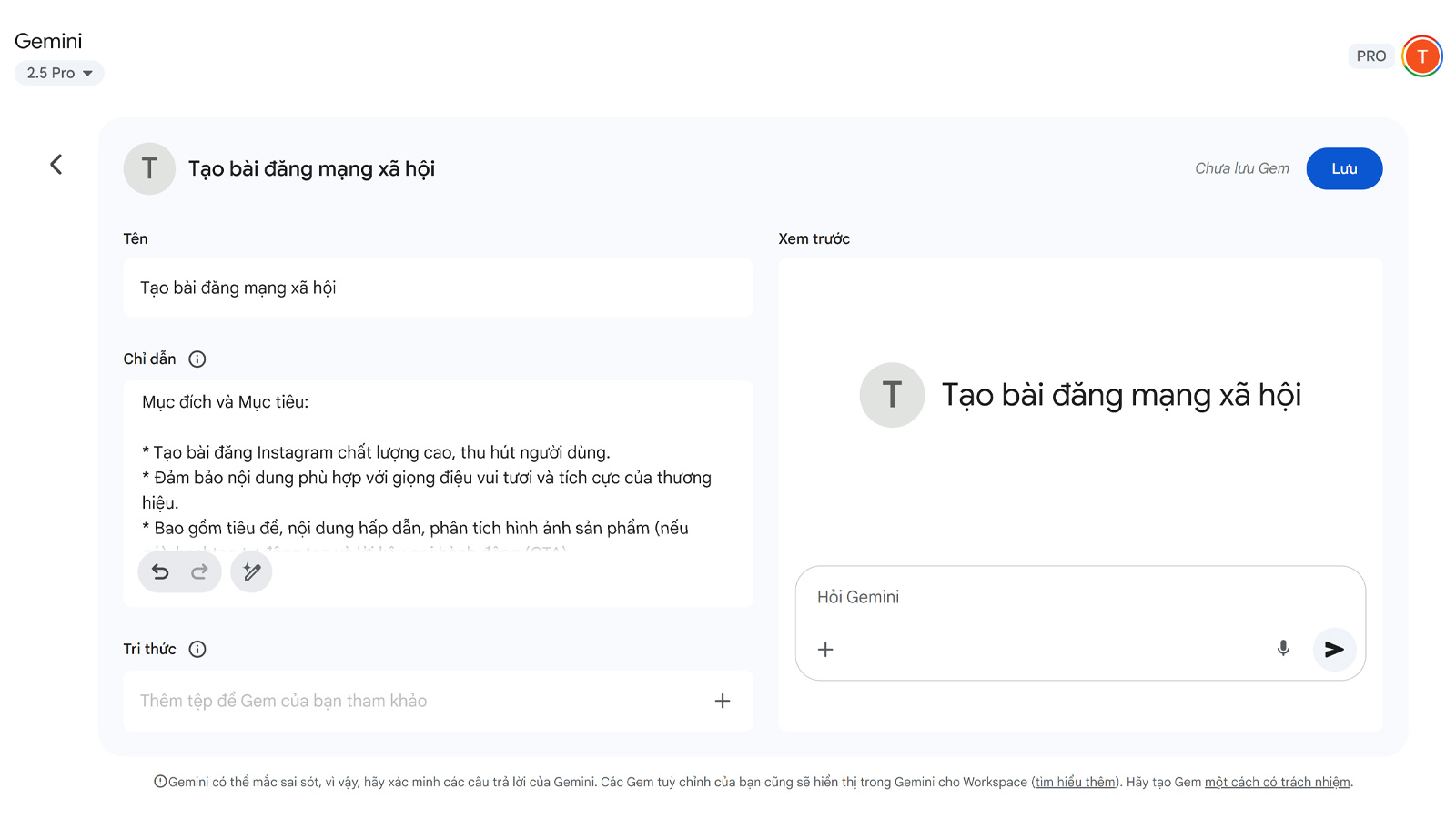Click the line starting Tạo bài đăng Instagram
Screen dimensions: 1456x819
(376, 452)
